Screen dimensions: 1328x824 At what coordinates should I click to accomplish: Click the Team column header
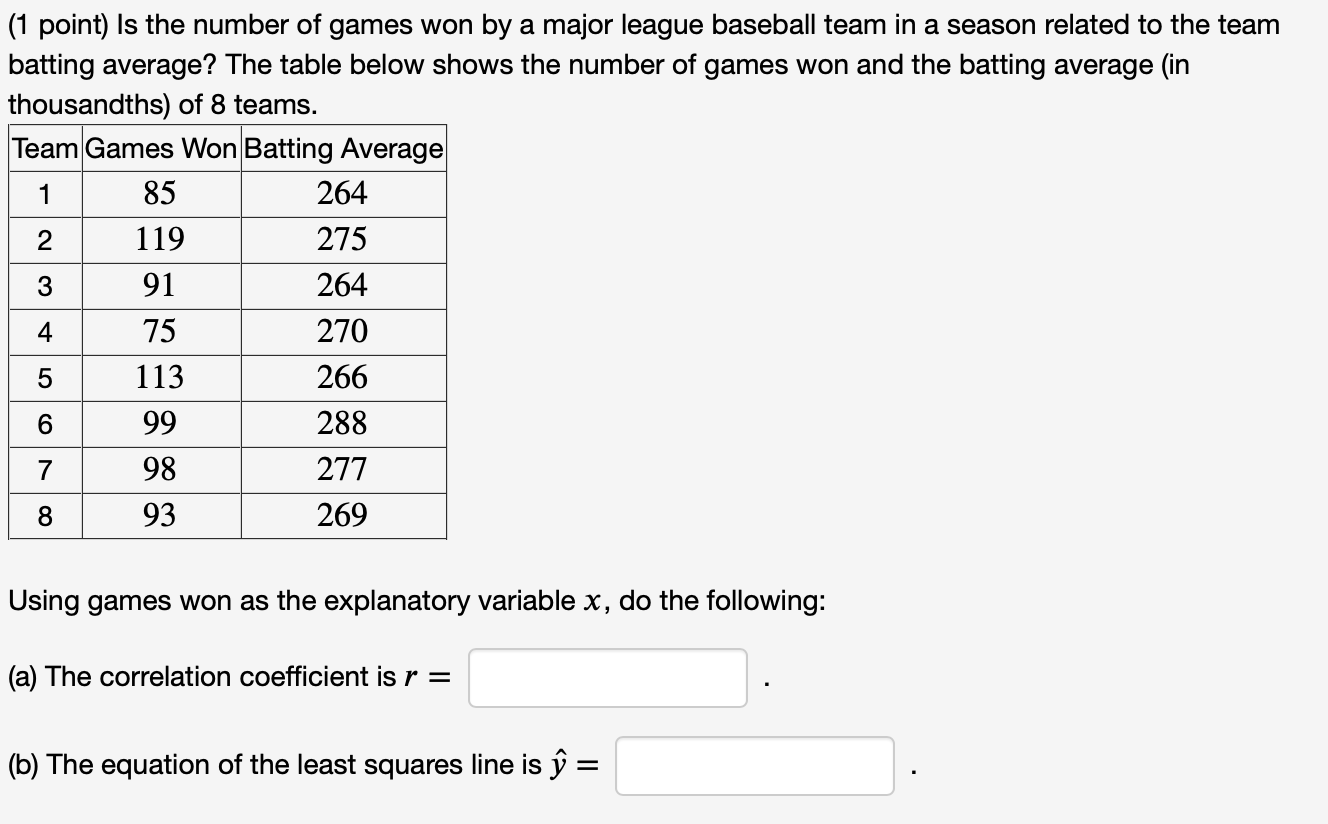[43, 149]
